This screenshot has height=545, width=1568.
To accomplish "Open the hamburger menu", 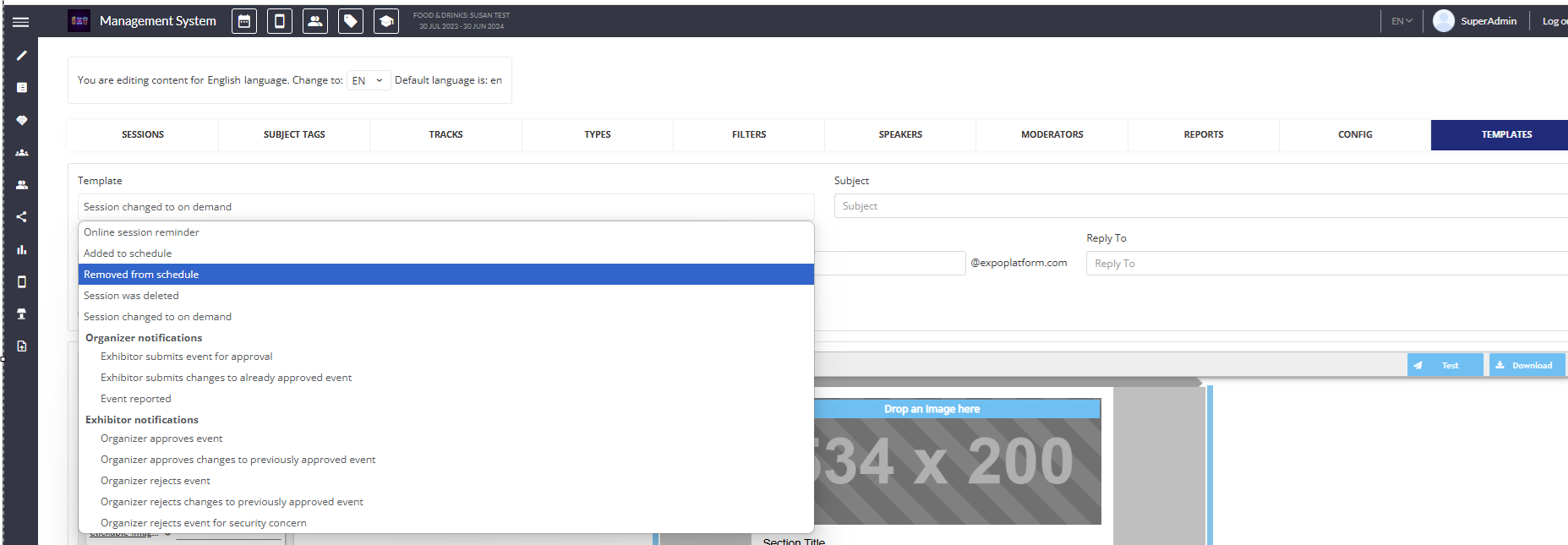I will [x=21, y=22].
